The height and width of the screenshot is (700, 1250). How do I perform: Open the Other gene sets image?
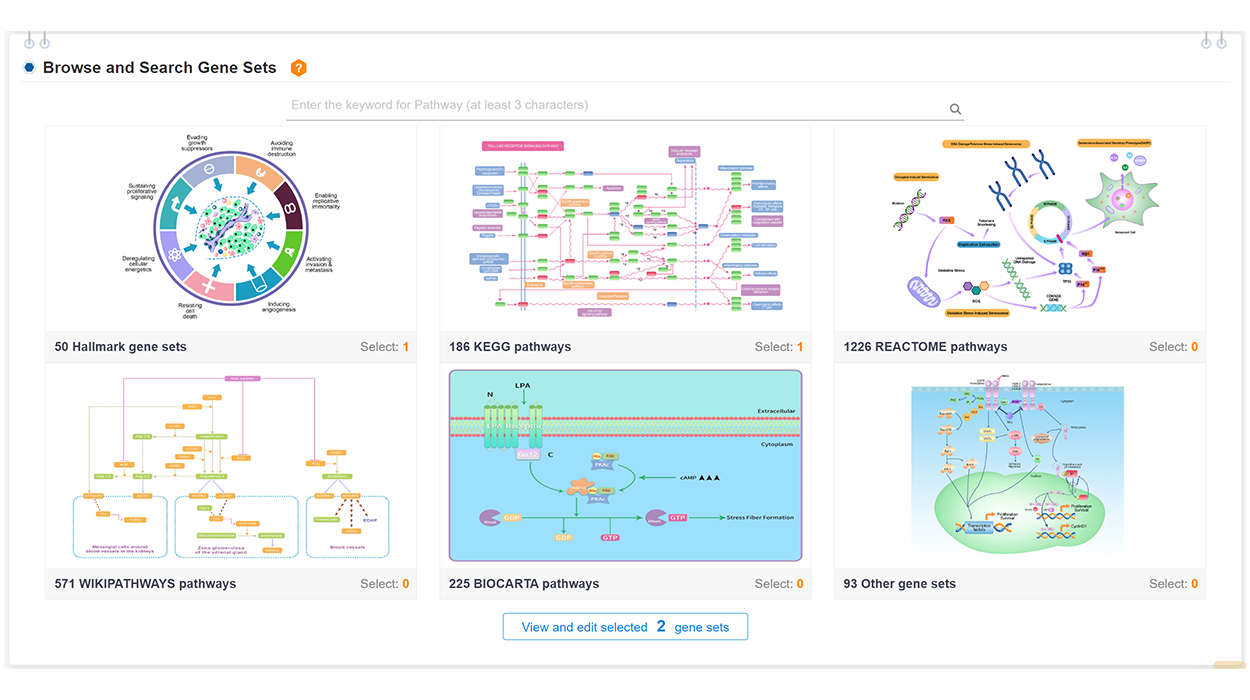pos(1019,466)
